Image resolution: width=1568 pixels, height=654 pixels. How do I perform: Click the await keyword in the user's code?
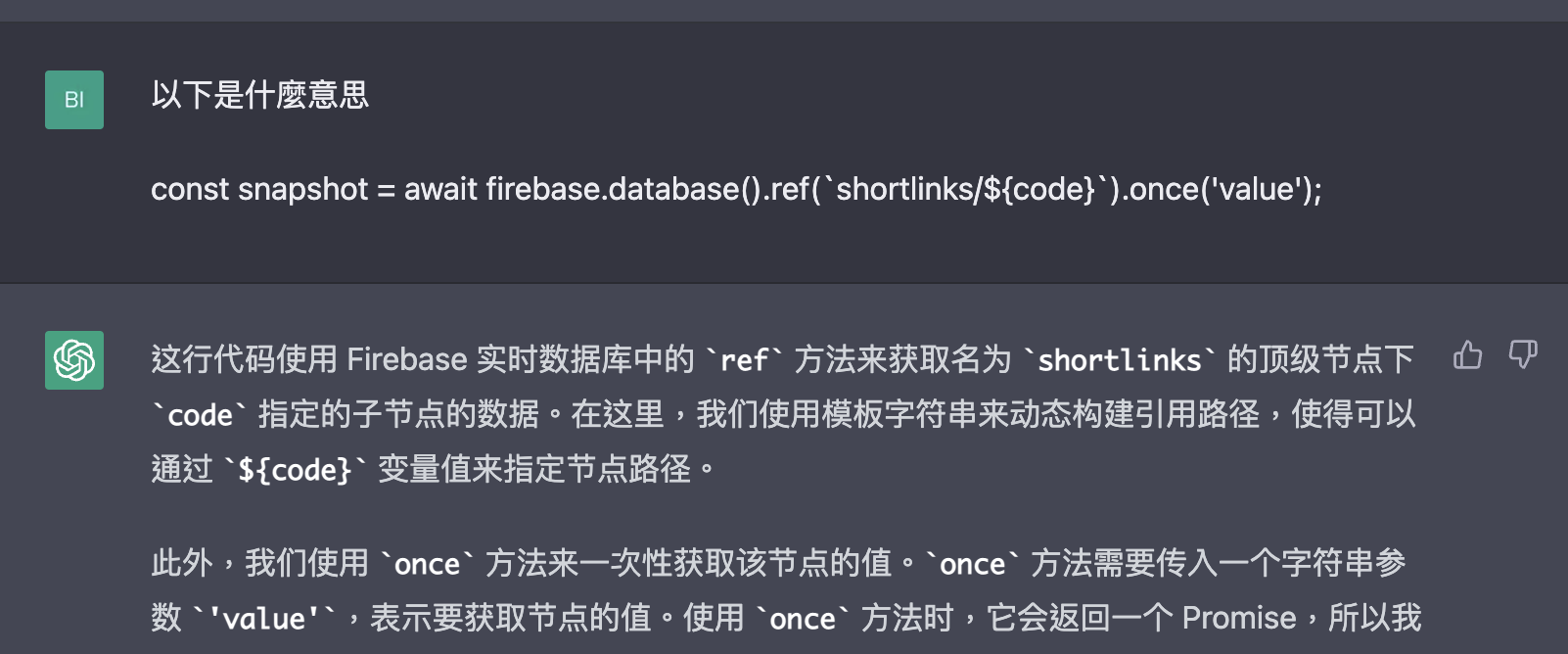pyautogui.click(x=440, y=189)
